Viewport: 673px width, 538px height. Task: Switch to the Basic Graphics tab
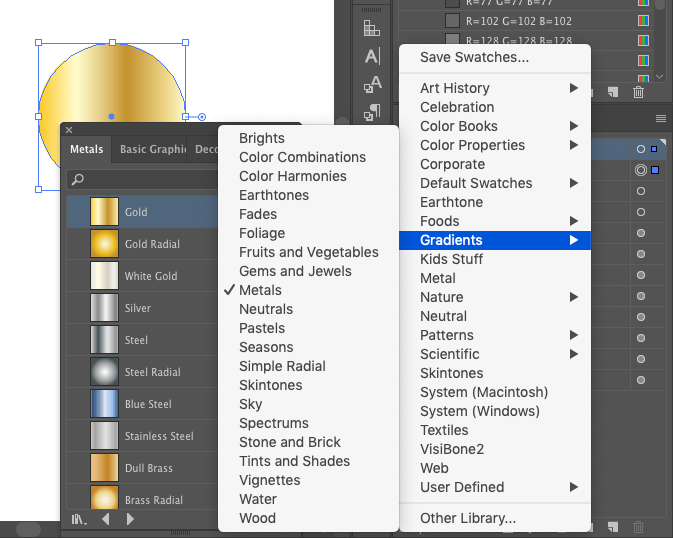(x=153, y=149)
